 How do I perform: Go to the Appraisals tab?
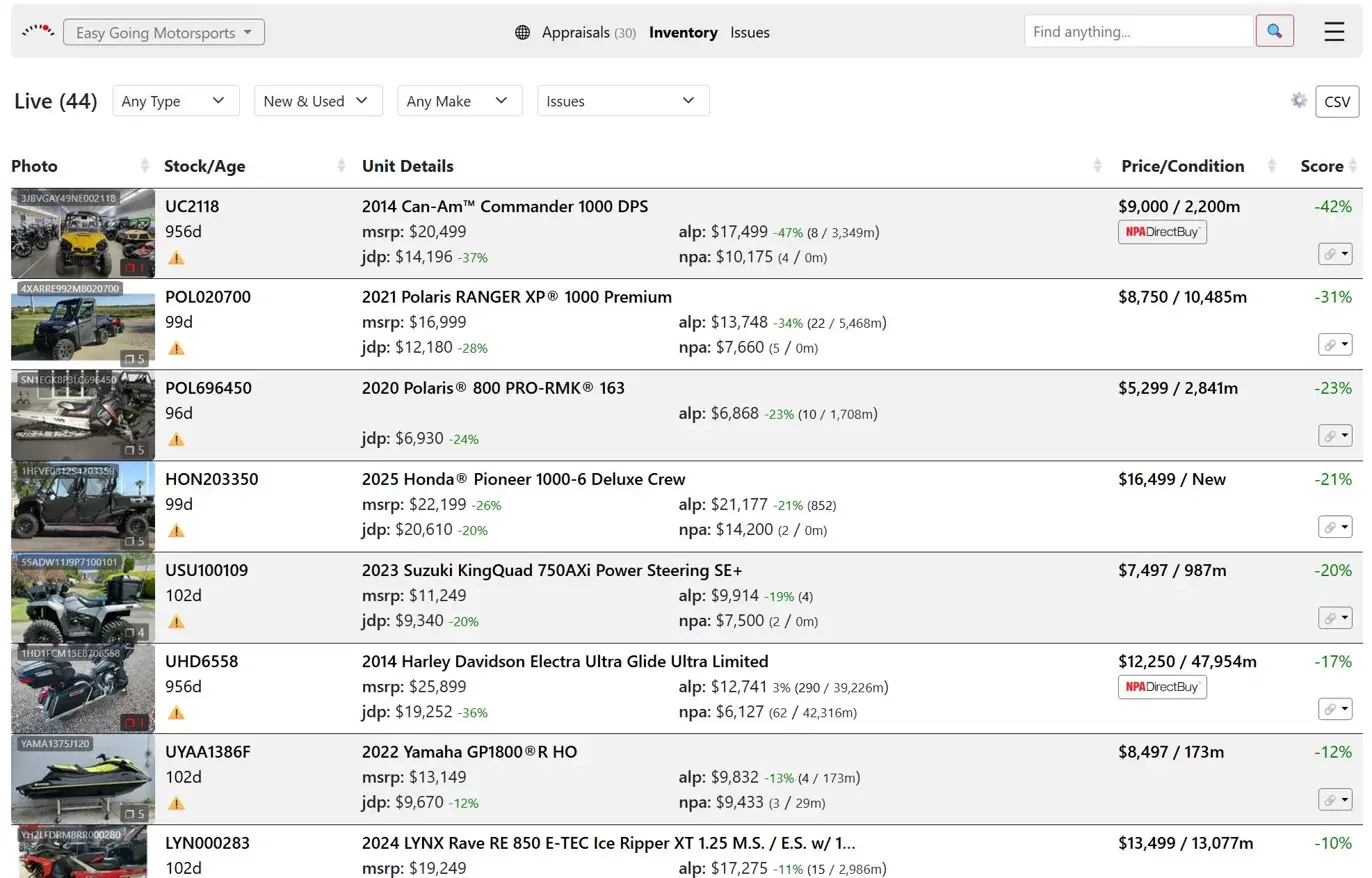pyautogui.click(x=589, y=32)
